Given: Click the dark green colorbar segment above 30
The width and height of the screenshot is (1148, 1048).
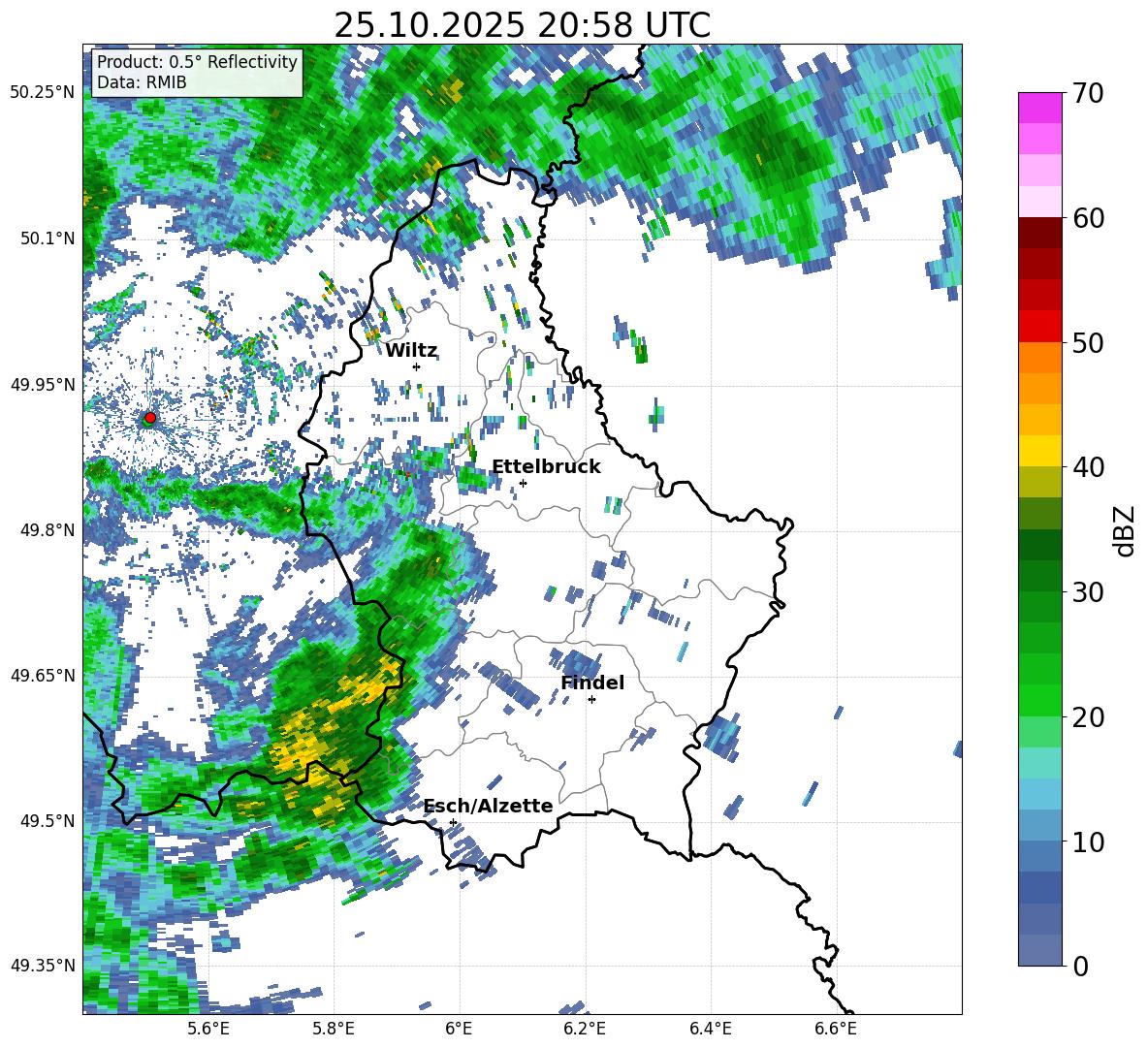Looking at the screenshot, I should point(1039,576).
